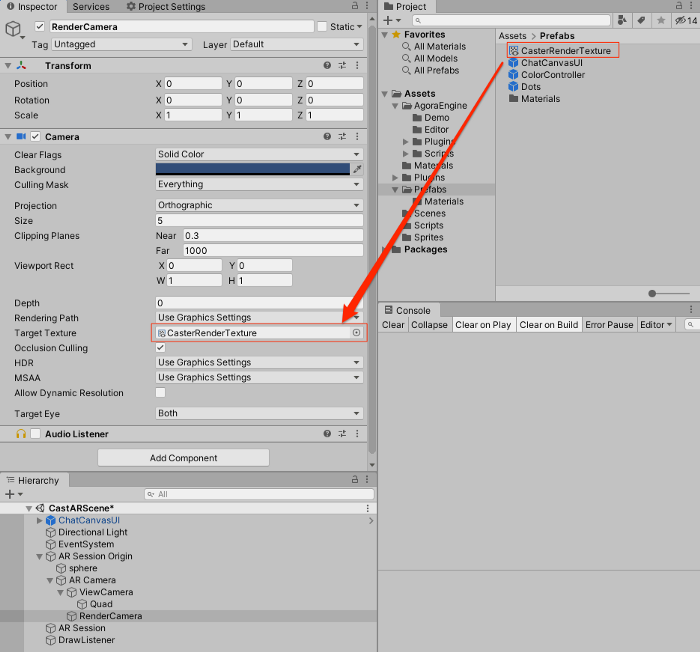Toggle Occlusion Culling checkbox
This screenshot has height=652, width=700.
[x=160, y=347]
